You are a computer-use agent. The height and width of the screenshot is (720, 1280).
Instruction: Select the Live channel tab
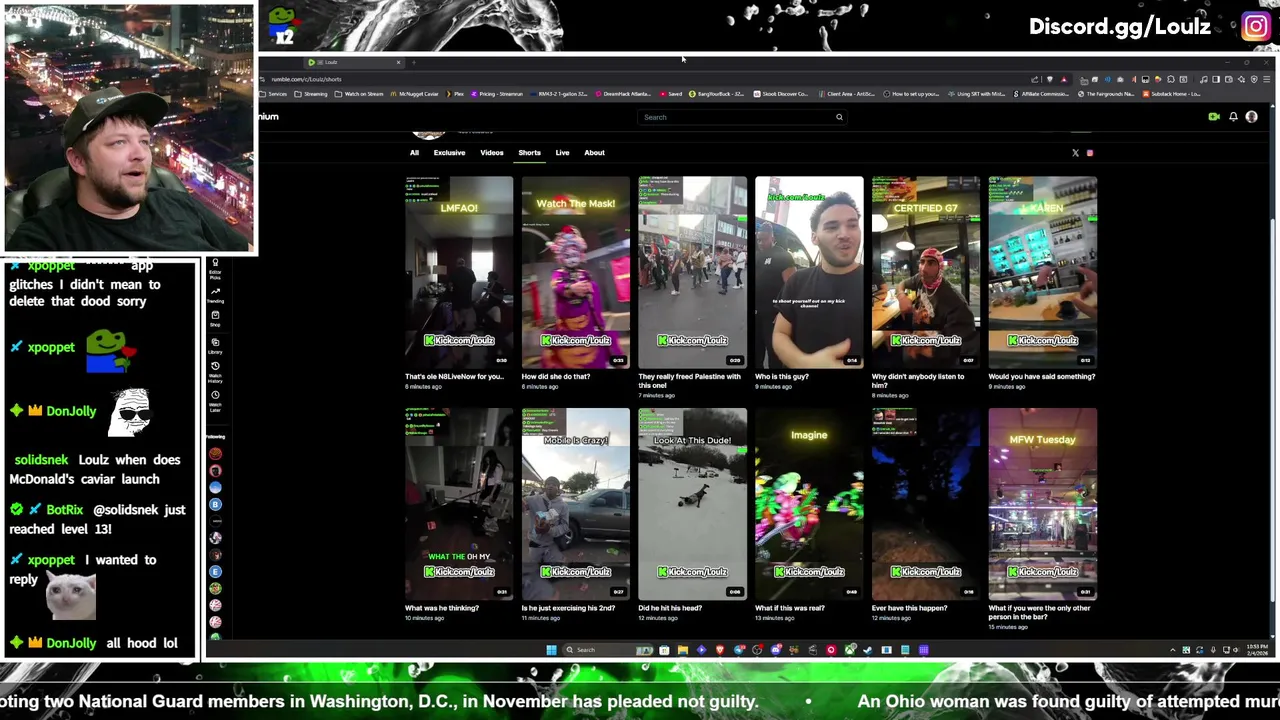pos(562,153)
